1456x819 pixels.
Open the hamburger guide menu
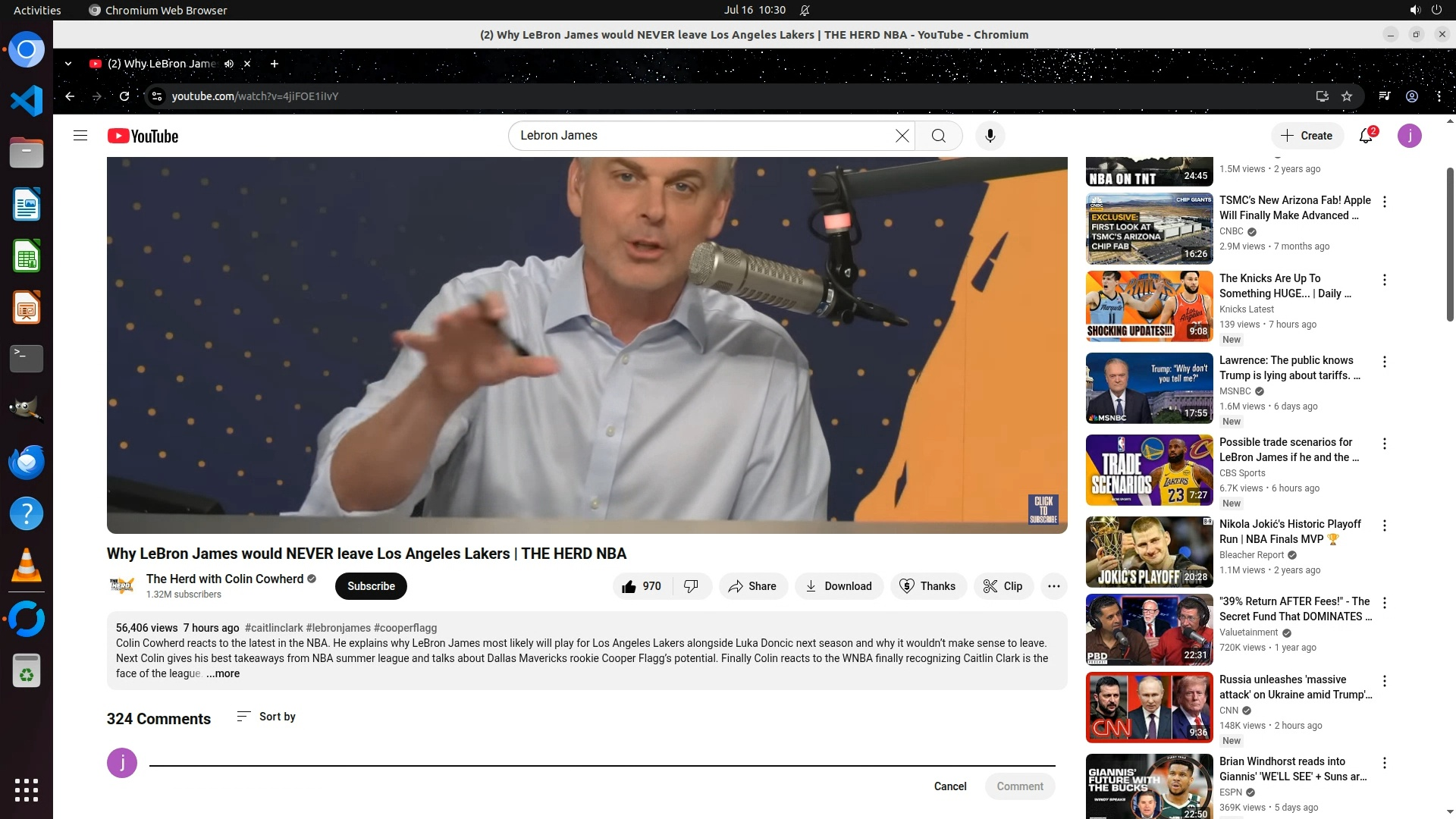[x=80, y=136]
